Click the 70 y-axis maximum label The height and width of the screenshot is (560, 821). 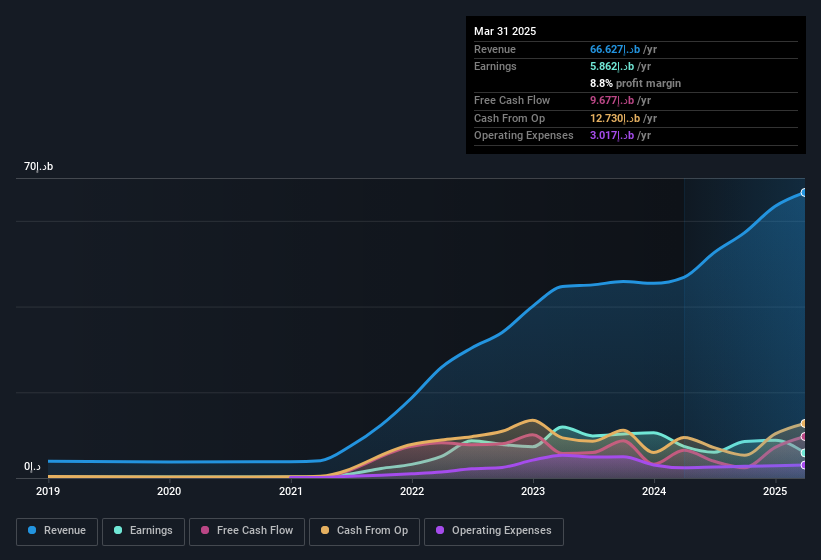(38, 166)
